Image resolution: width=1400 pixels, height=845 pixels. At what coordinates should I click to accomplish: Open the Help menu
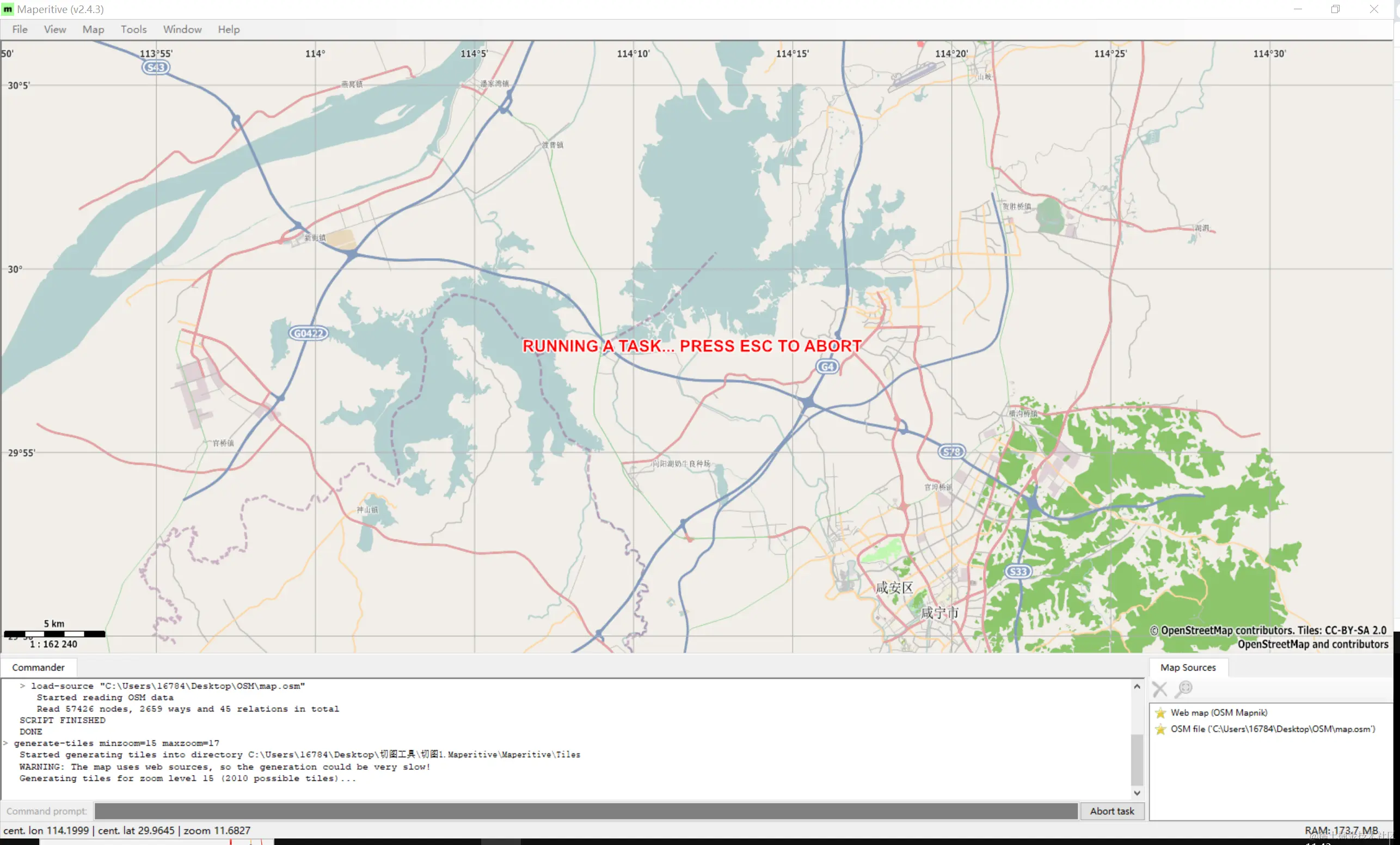(x=229, y=29)
